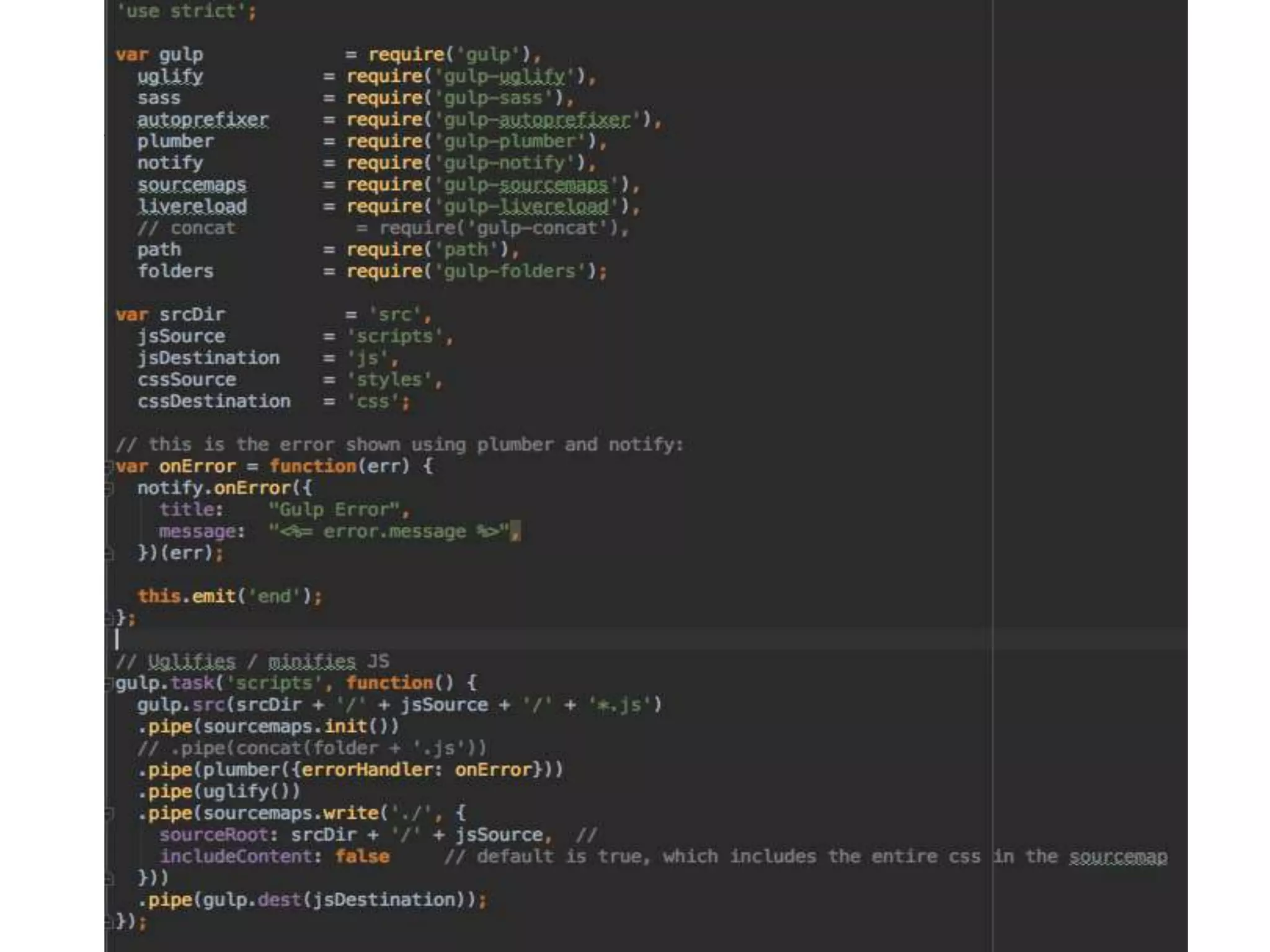
Task: Click the commented-out .pipe(concat line
Action: coord(312,749)
